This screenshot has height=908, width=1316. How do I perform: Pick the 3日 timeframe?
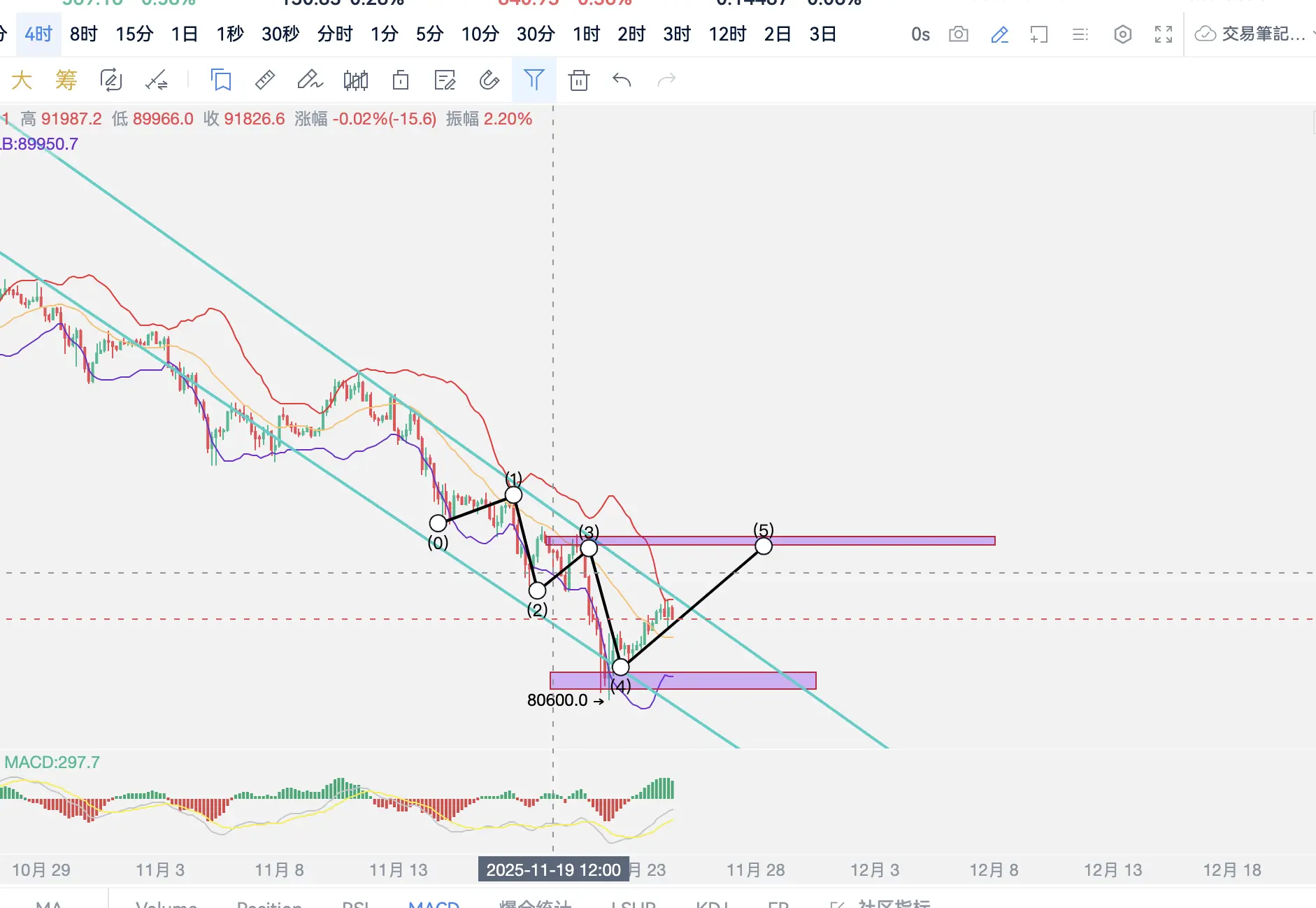[823, 34]
